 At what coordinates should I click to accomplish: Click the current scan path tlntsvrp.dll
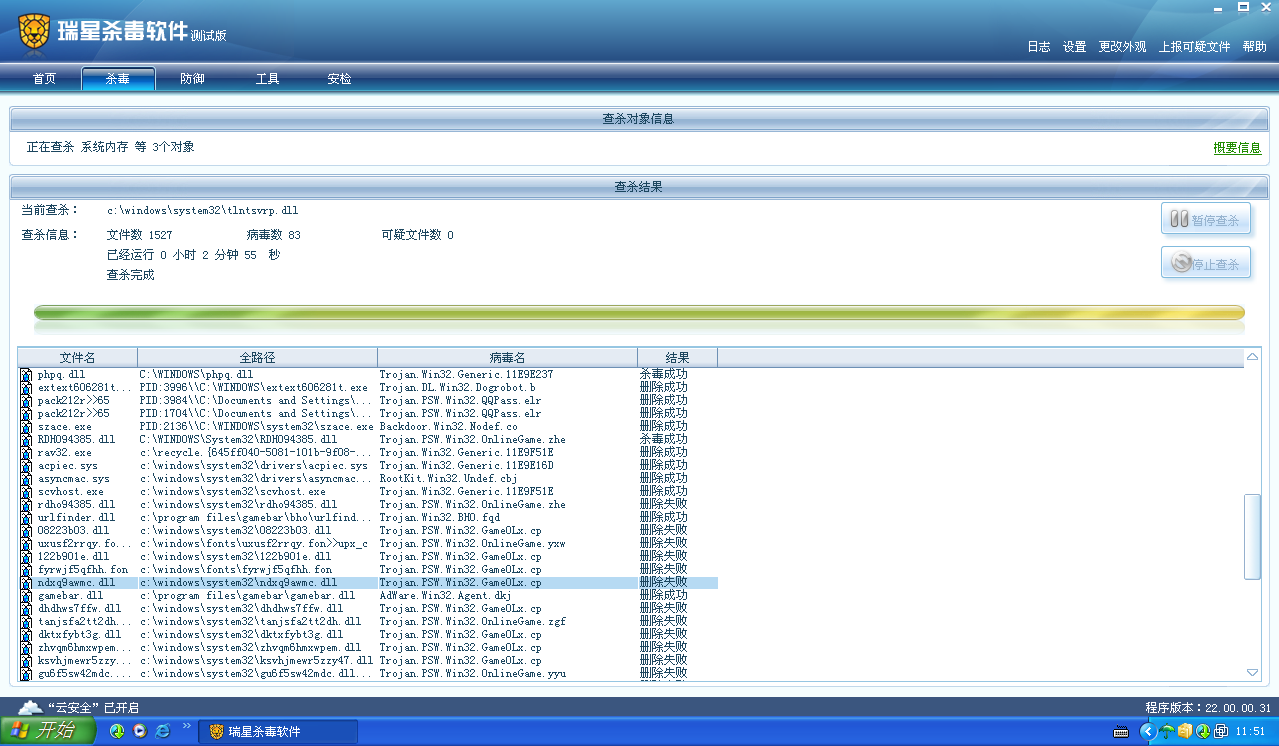point(202,210)
